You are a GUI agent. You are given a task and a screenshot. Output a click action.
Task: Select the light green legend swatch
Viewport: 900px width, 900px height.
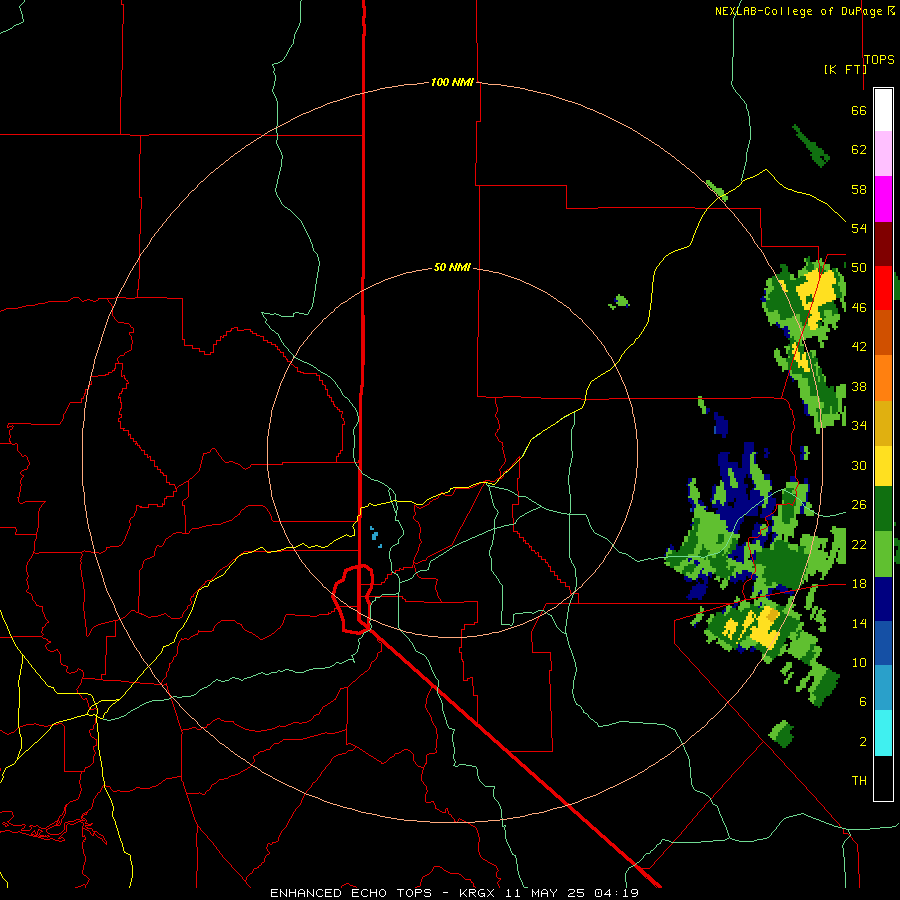pos(883,554)
